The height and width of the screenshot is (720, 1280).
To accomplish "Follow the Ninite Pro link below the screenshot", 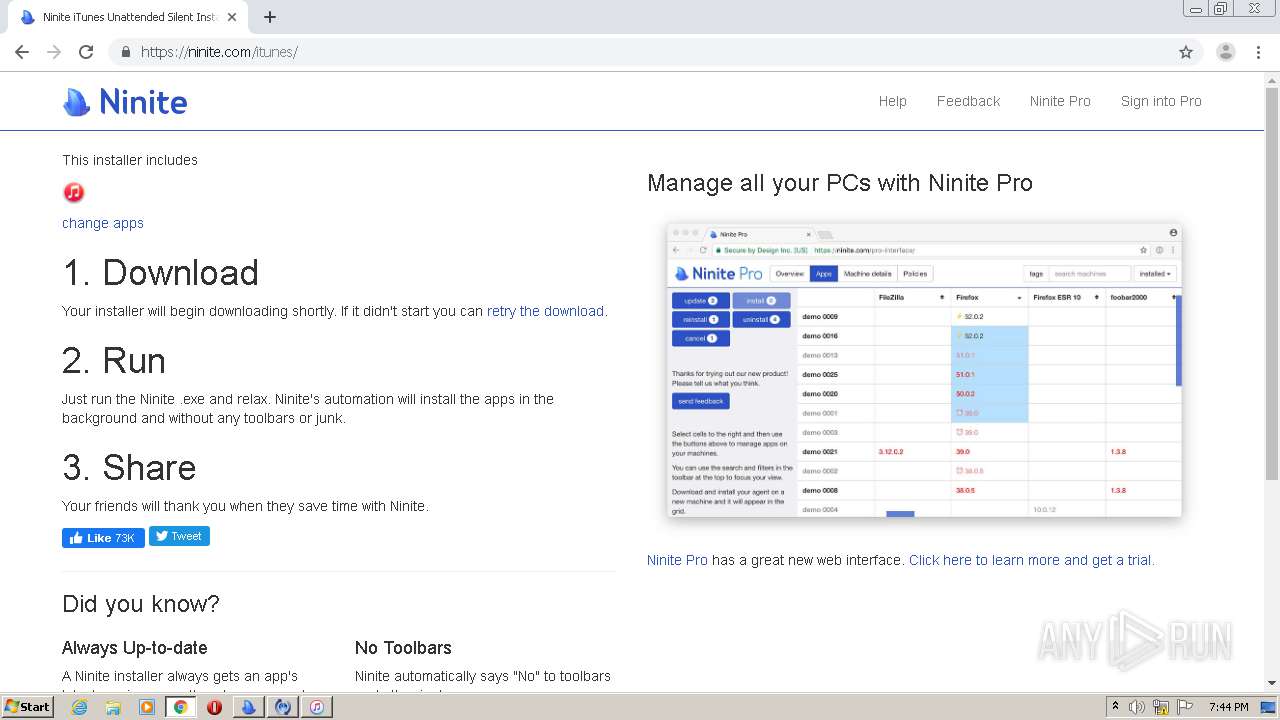I will (677, 560).
